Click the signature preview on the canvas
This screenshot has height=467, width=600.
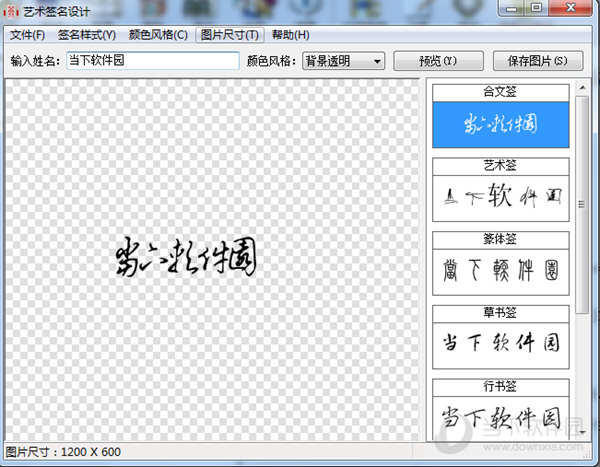184,257
